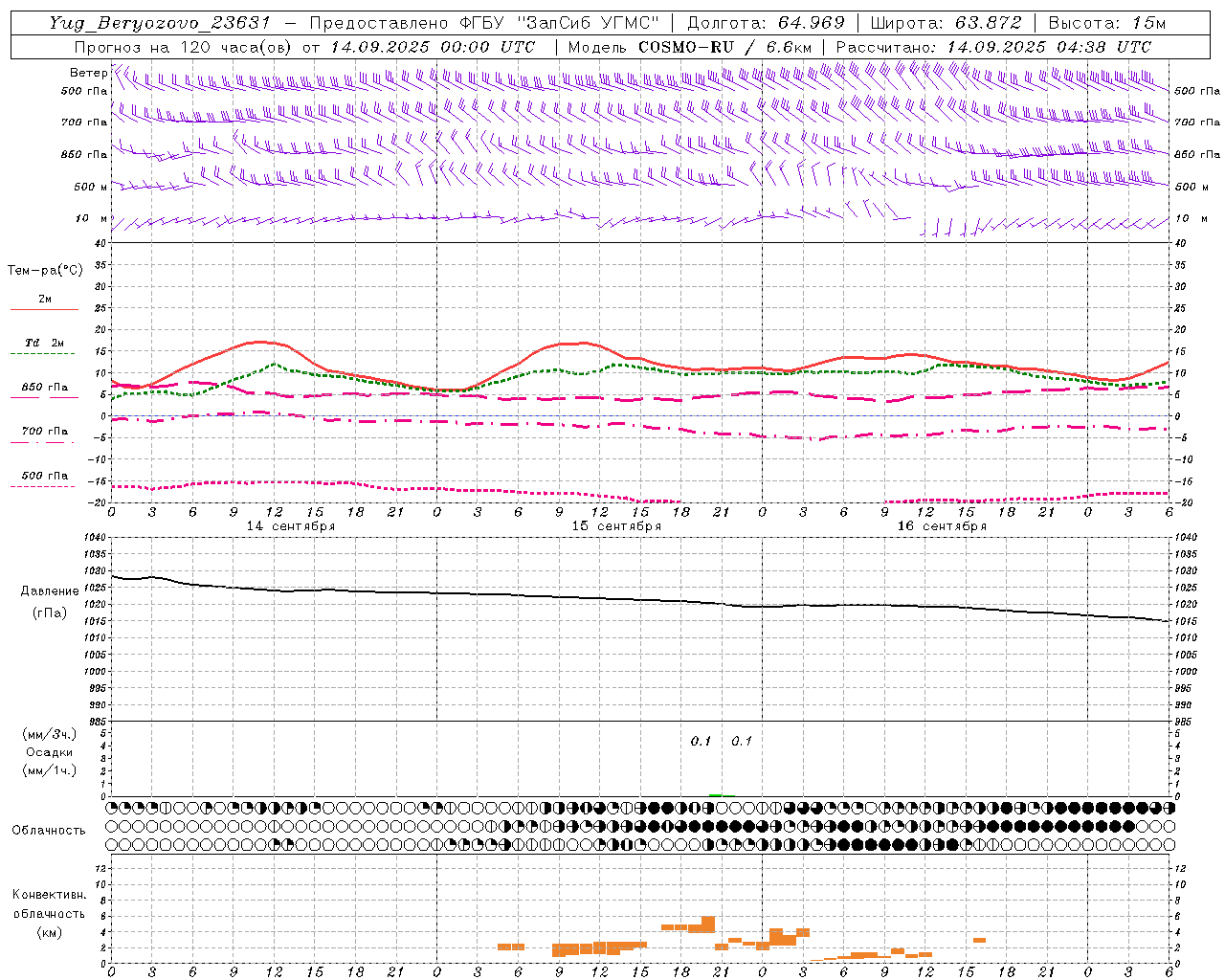Select the 'Долгота: 64.969' longitude value
This screenshot has width=1225, height=980.
(766, 23)
